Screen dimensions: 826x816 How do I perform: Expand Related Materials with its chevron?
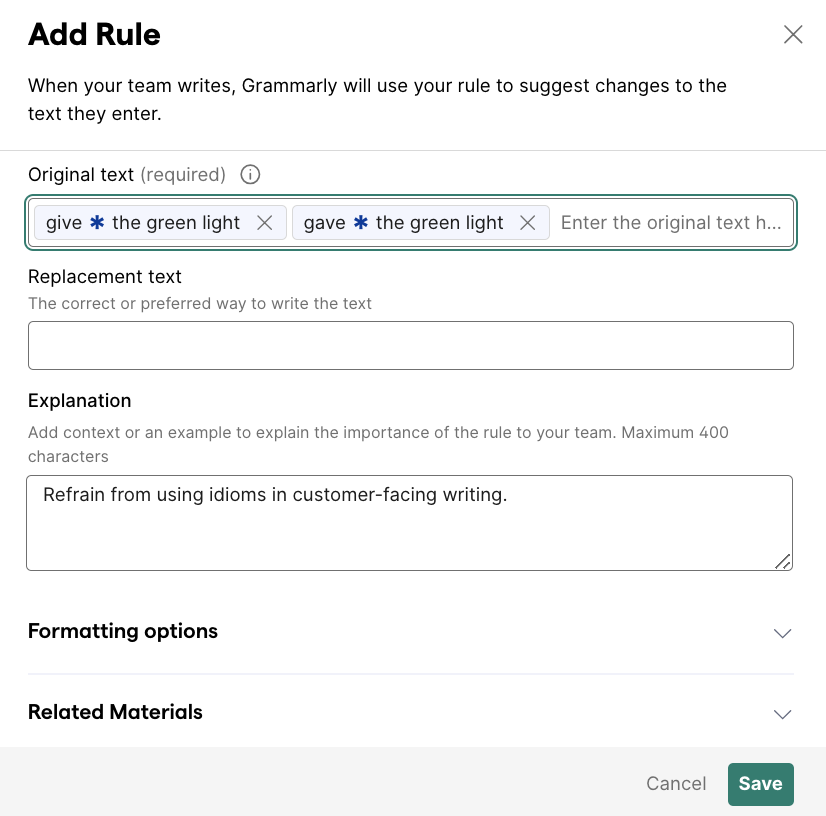pyautogui.click(x=782, y=714)
